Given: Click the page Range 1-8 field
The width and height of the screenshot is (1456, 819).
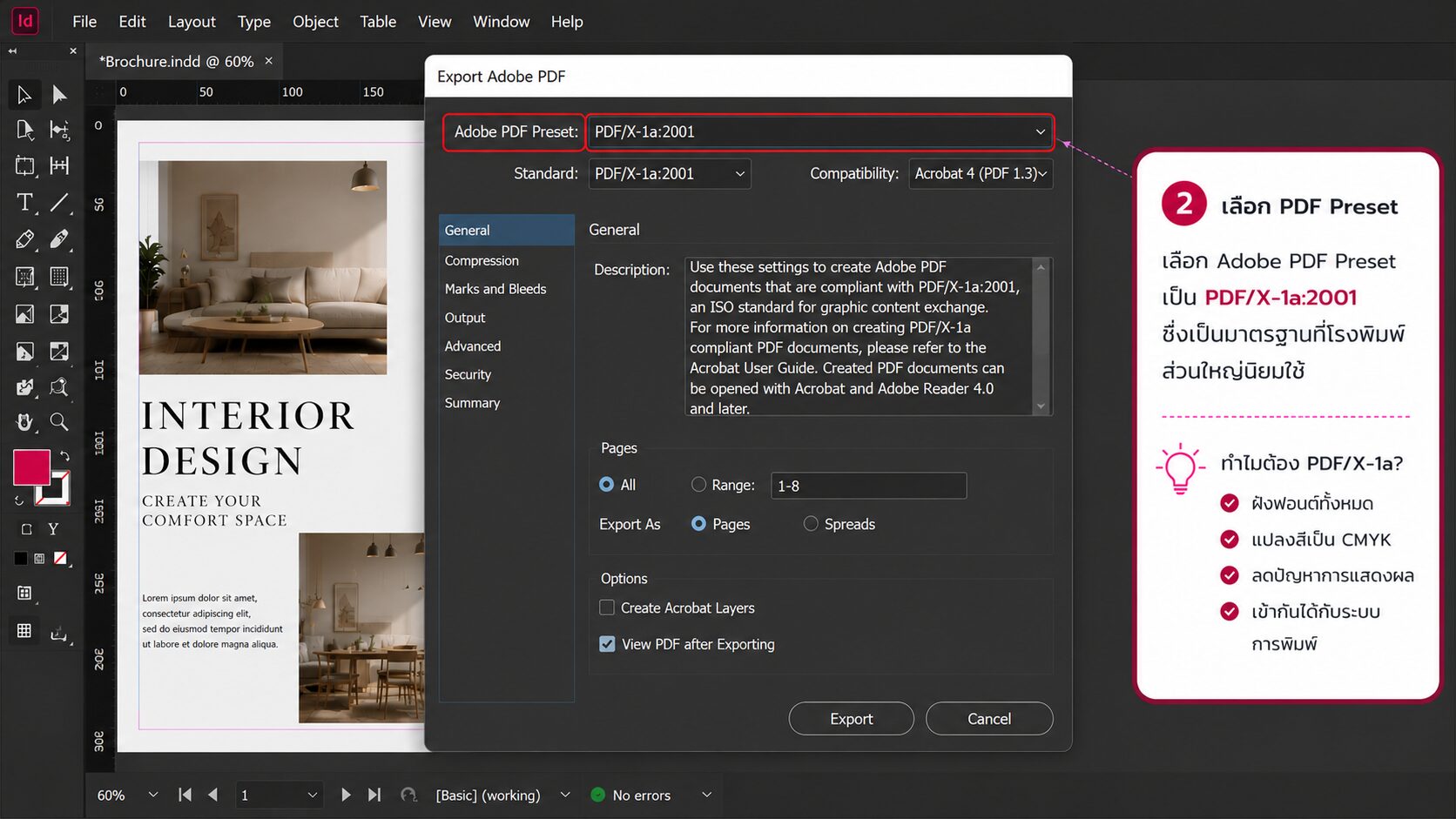Looking at the screenshot, I should pos(868,486).
